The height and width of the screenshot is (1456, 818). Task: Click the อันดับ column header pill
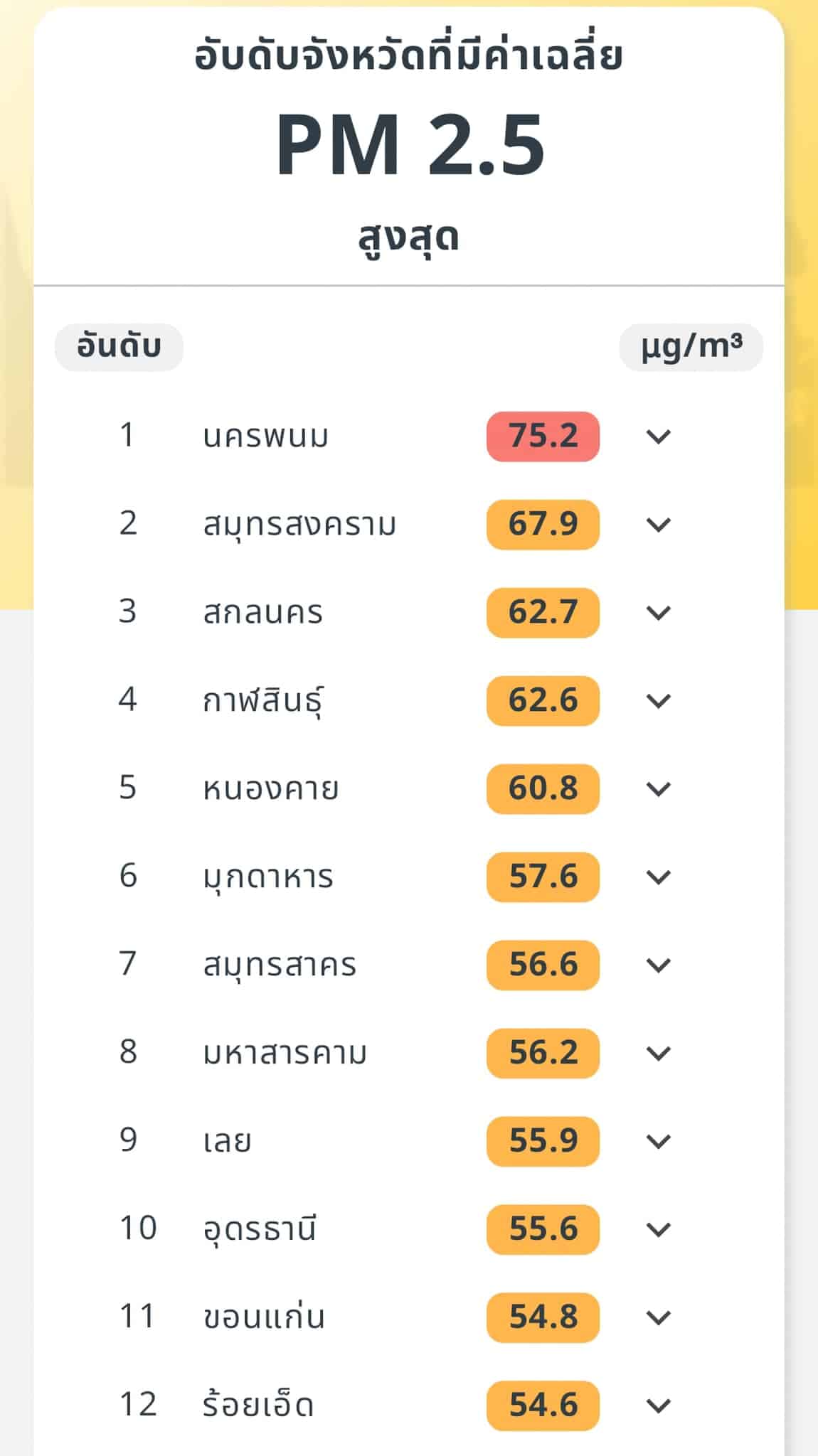[x=119, y=347]
